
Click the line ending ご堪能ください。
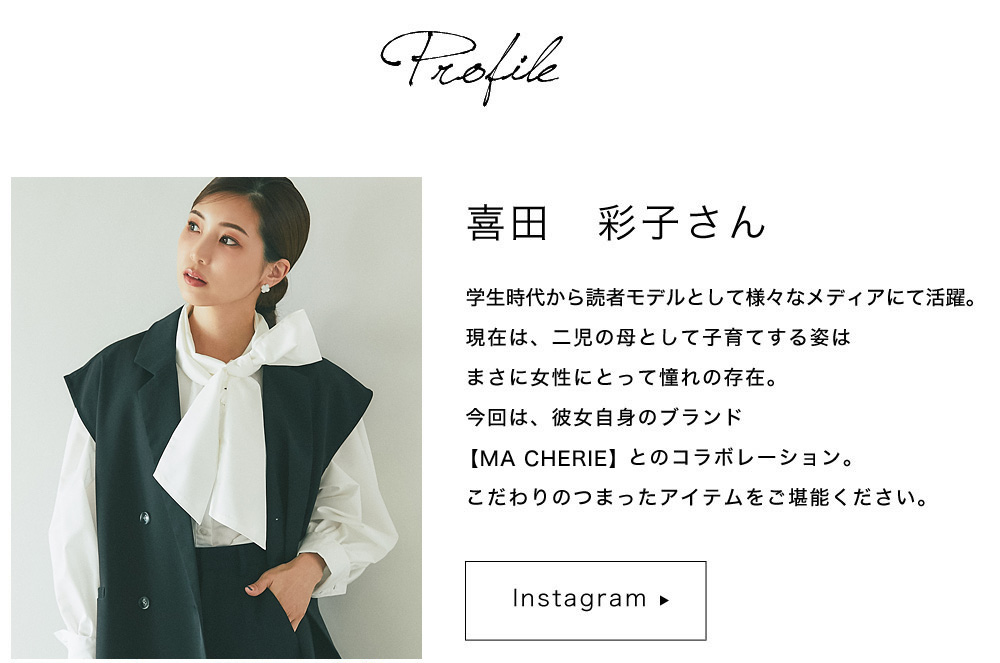tap(698, 497)
